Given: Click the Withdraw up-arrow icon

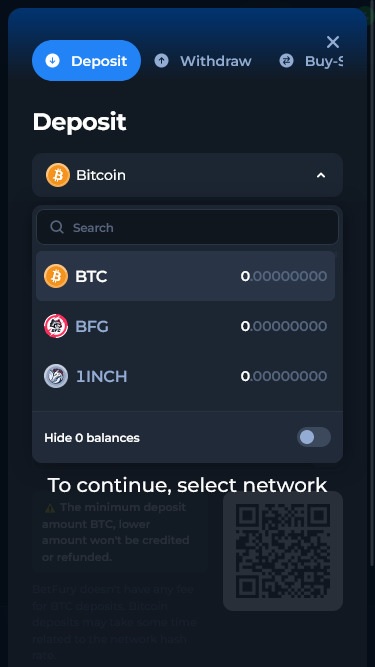Looking at the screenshot, I should point(161,61).
